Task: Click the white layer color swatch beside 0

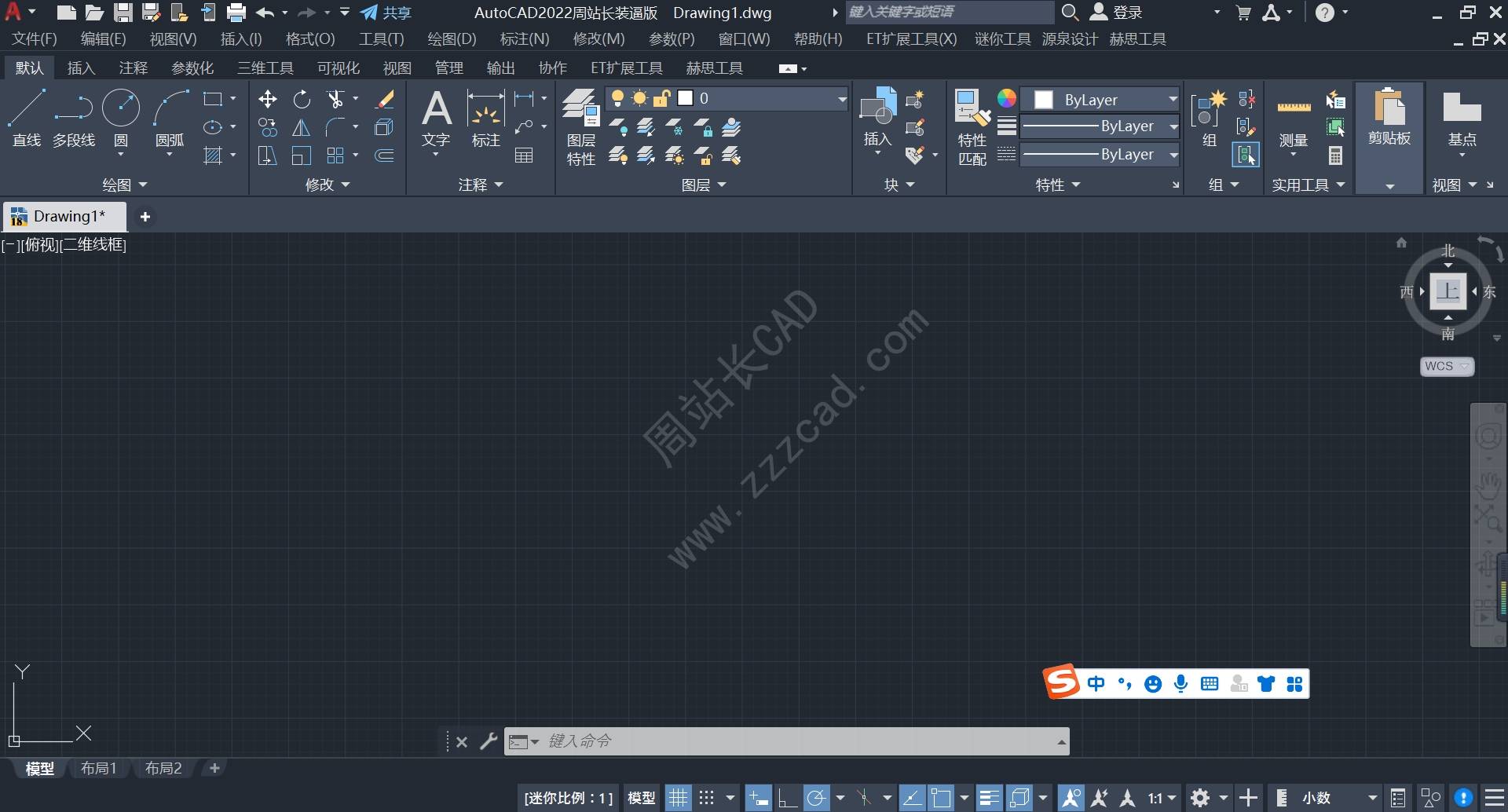Action: tap(685, 98)
